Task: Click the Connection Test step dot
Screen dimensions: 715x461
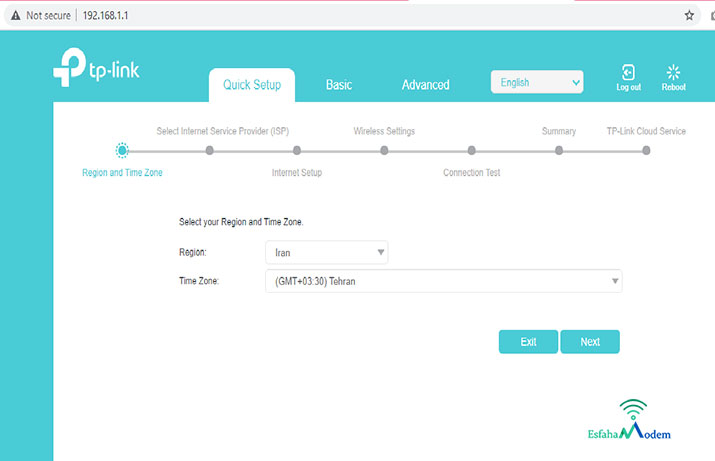Action: click(x=471, y=151)
